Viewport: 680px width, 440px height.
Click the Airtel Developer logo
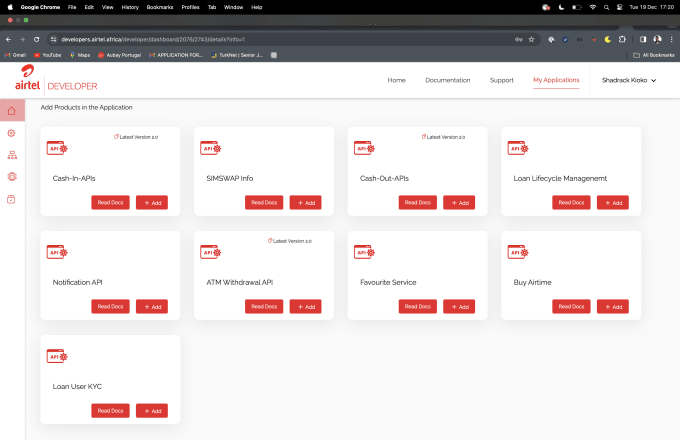(56, 78)
